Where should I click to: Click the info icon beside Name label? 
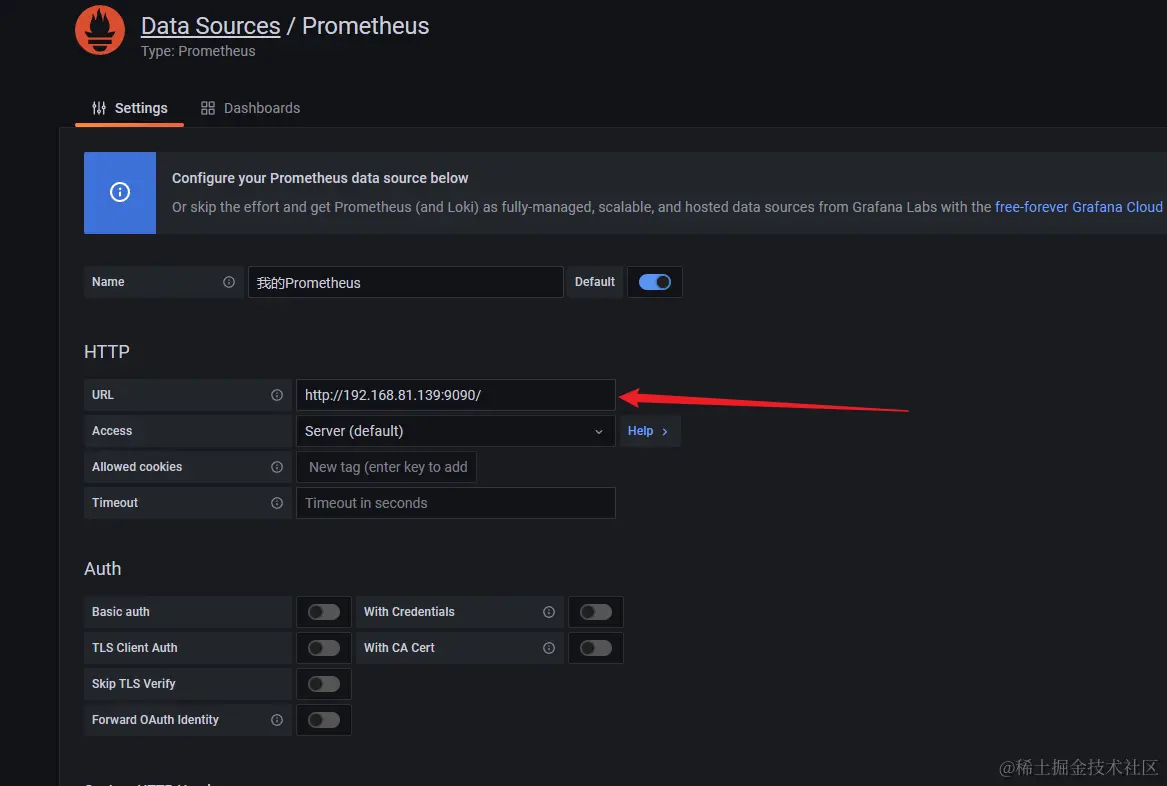coord(228,282)
